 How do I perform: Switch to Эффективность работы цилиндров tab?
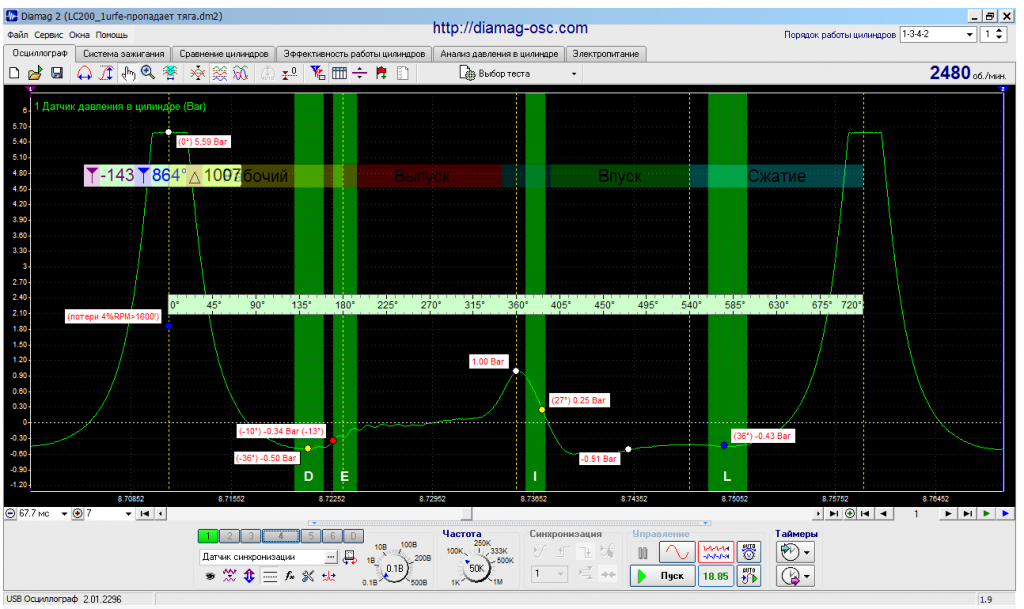[354, 54]
